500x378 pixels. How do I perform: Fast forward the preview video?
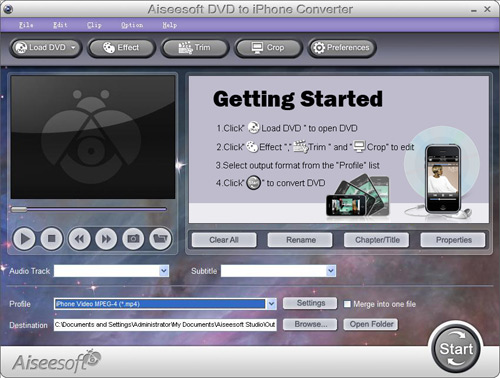(x=106, y=239)
